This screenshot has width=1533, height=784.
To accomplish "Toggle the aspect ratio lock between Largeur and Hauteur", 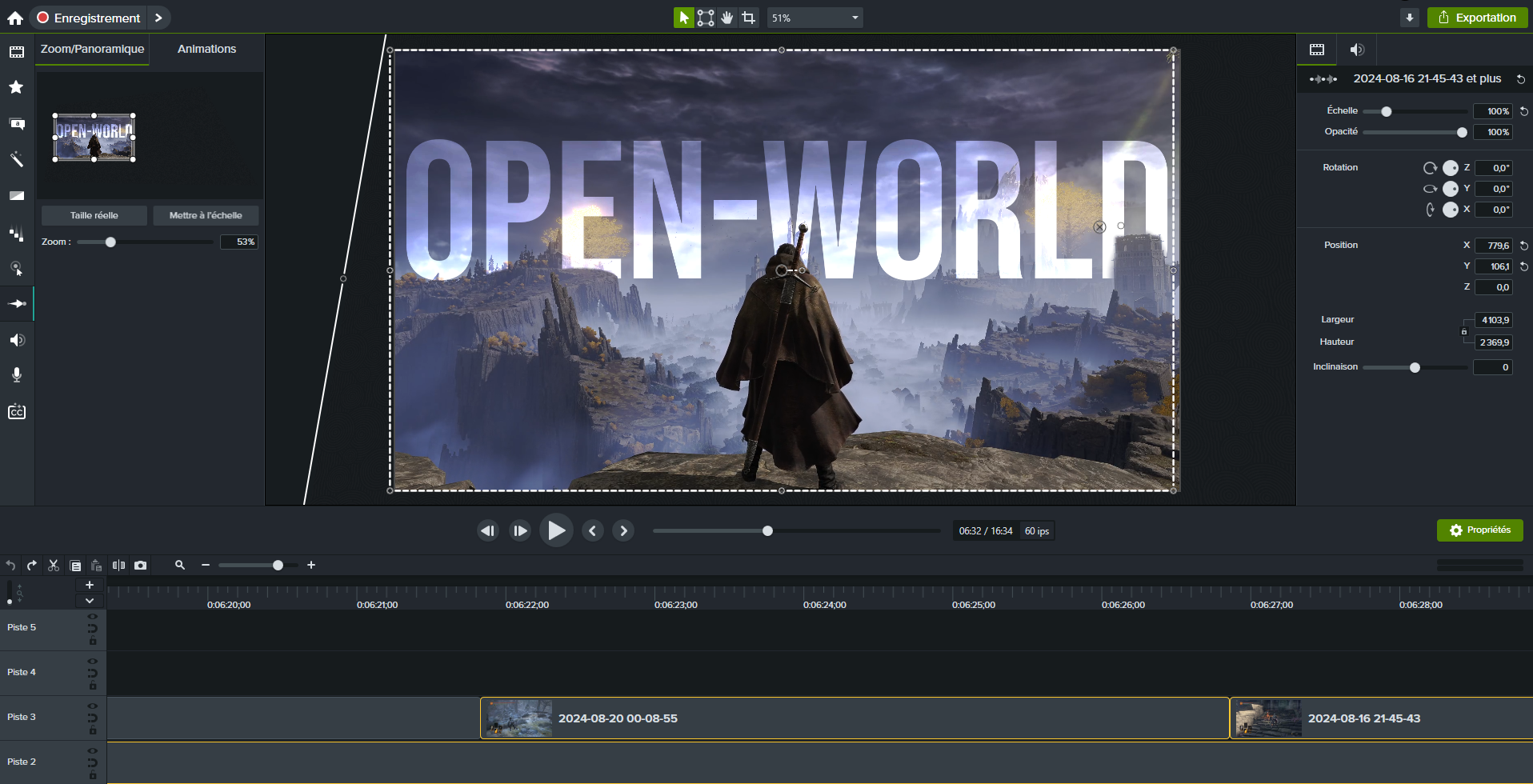I will coord(1464,331).
